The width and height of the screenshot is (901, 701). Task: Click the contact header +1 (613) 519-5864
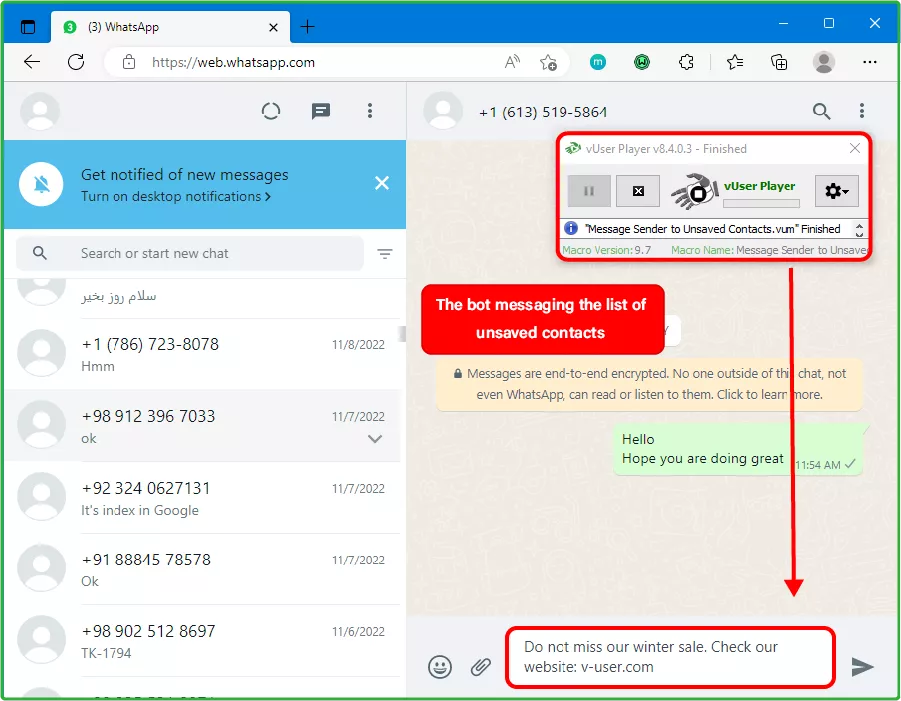tap(543, 112)
